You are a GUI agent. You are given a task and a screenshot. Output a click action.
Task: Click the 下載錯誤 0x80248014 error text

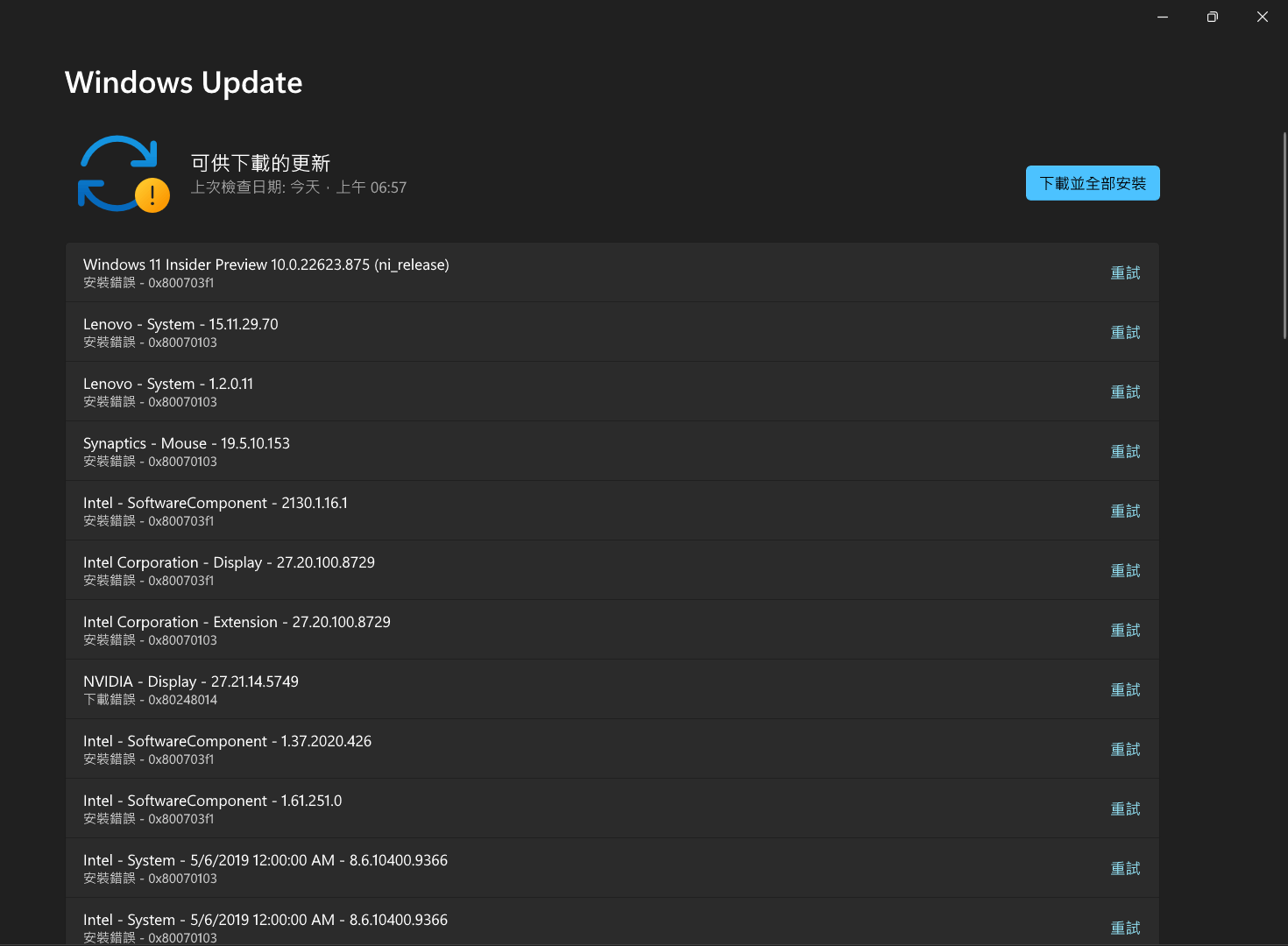pos(150,700)
